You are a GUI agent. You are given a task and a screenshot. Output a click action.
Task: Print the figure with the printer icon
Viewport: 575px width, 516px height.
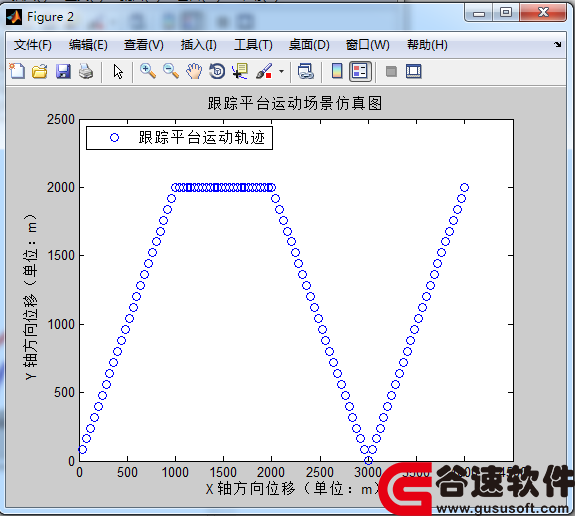(86, 71)
